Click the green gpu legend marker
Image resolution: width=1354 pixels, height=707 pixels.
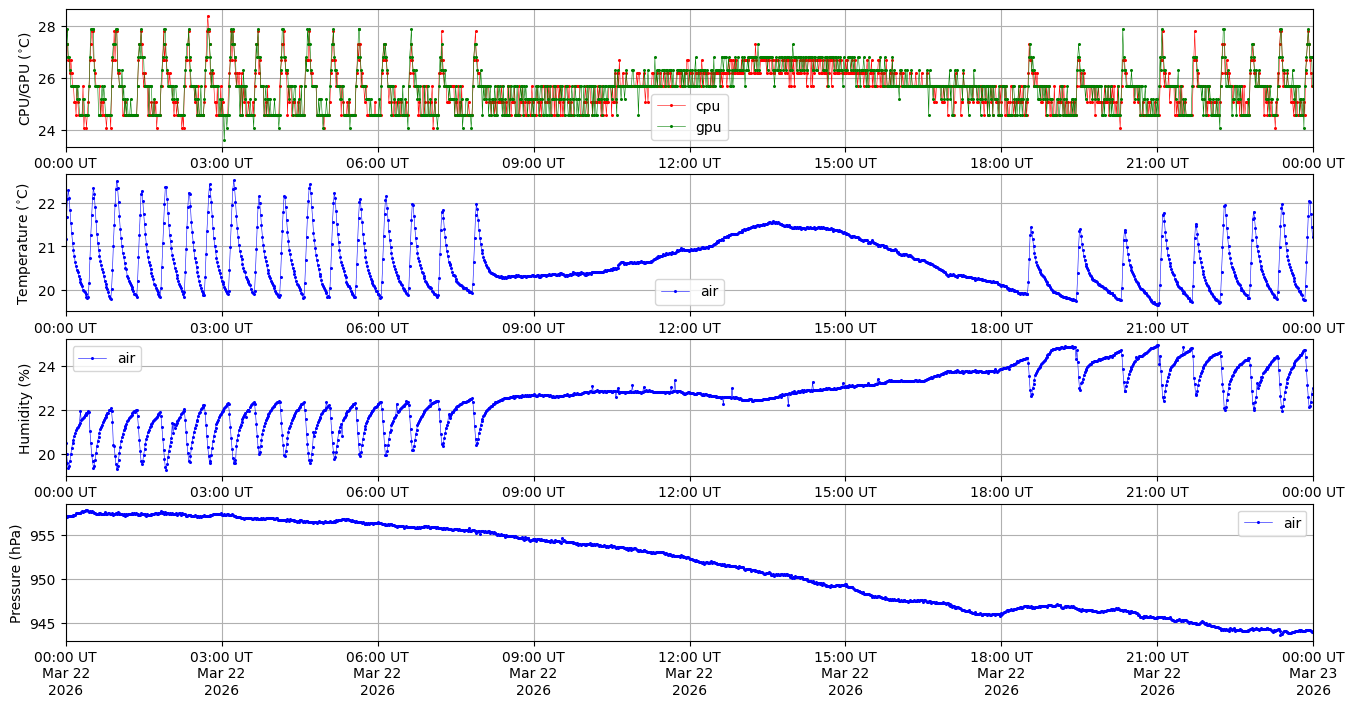(675, 127)
